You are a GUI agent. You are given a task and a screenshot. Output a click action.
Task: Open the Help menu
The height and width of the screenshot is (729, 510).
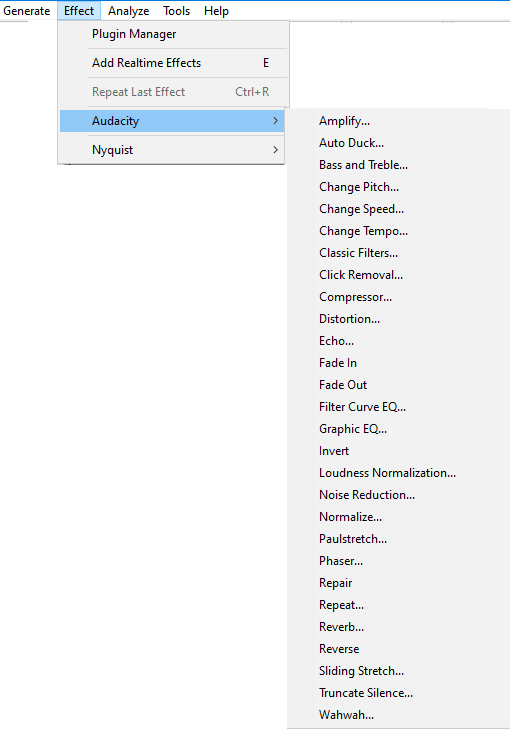[x=216, y=11]
